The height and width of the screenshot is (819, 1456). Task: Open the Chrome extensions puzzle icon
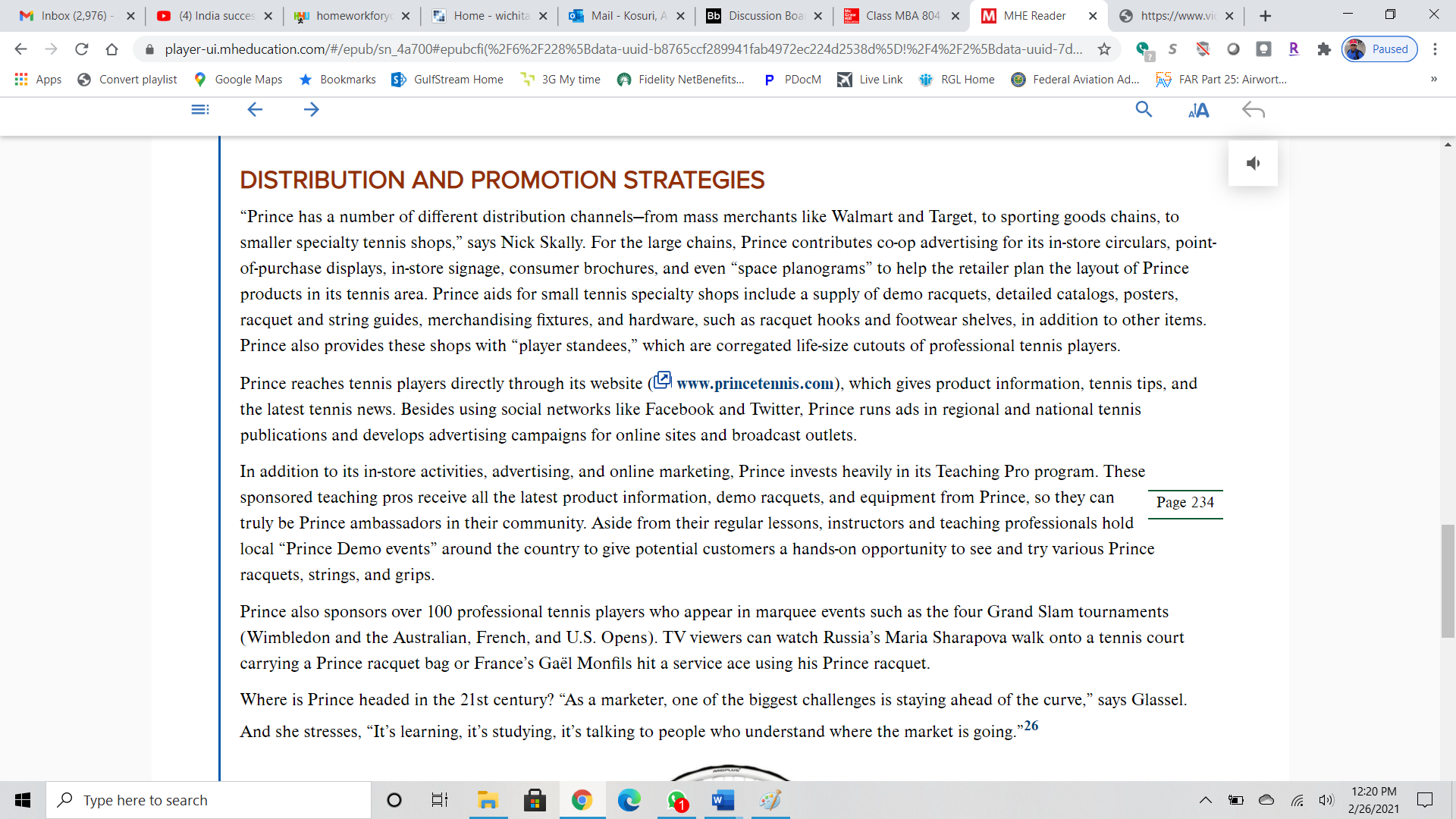click(x=1324, y=49)
